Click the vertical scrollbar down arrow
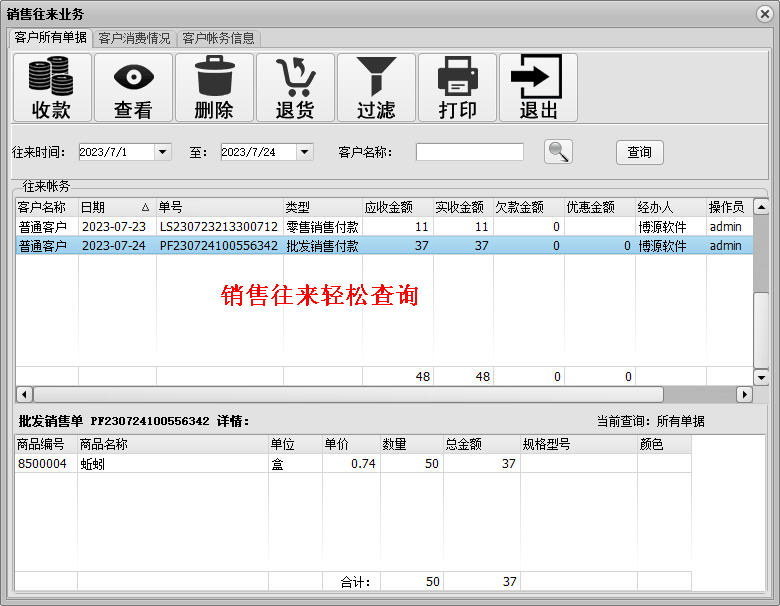Screen dimensions: 780x606 (761, 377)
